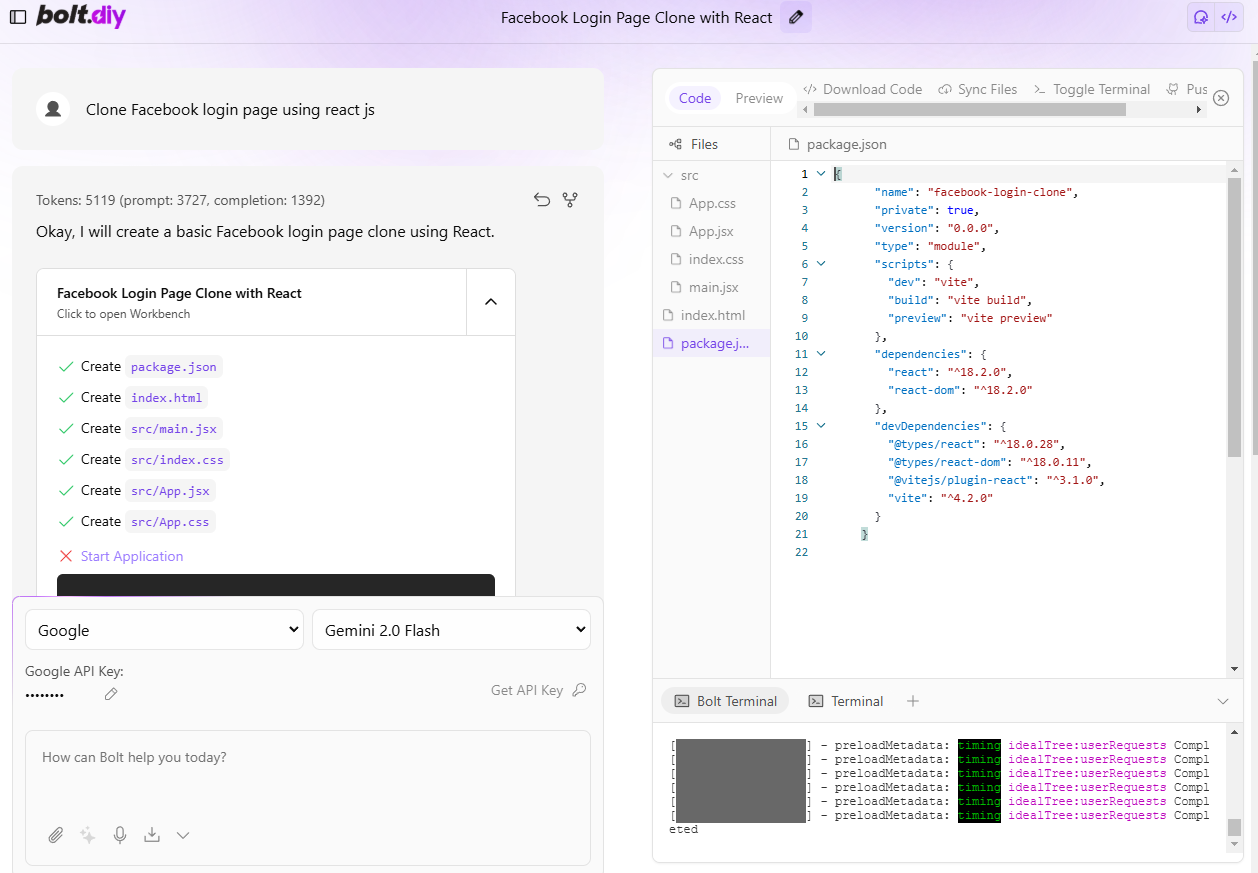Edit the chat title with pencil icon
The height and width of the screenshot is (873, 1258).
click(796, 17)
